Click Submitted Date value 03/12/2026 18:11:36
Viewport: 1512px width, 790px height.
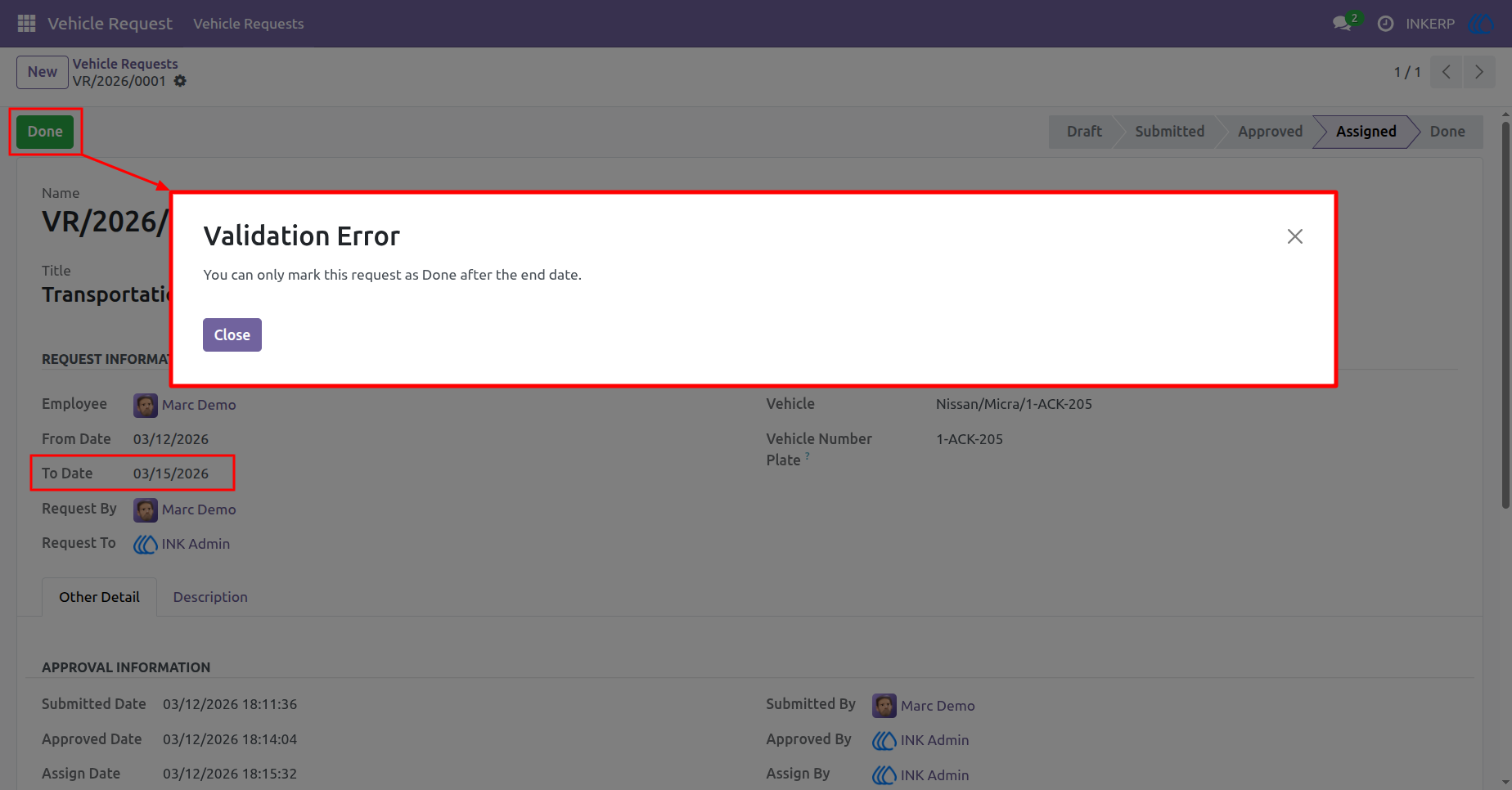(230, 704)
